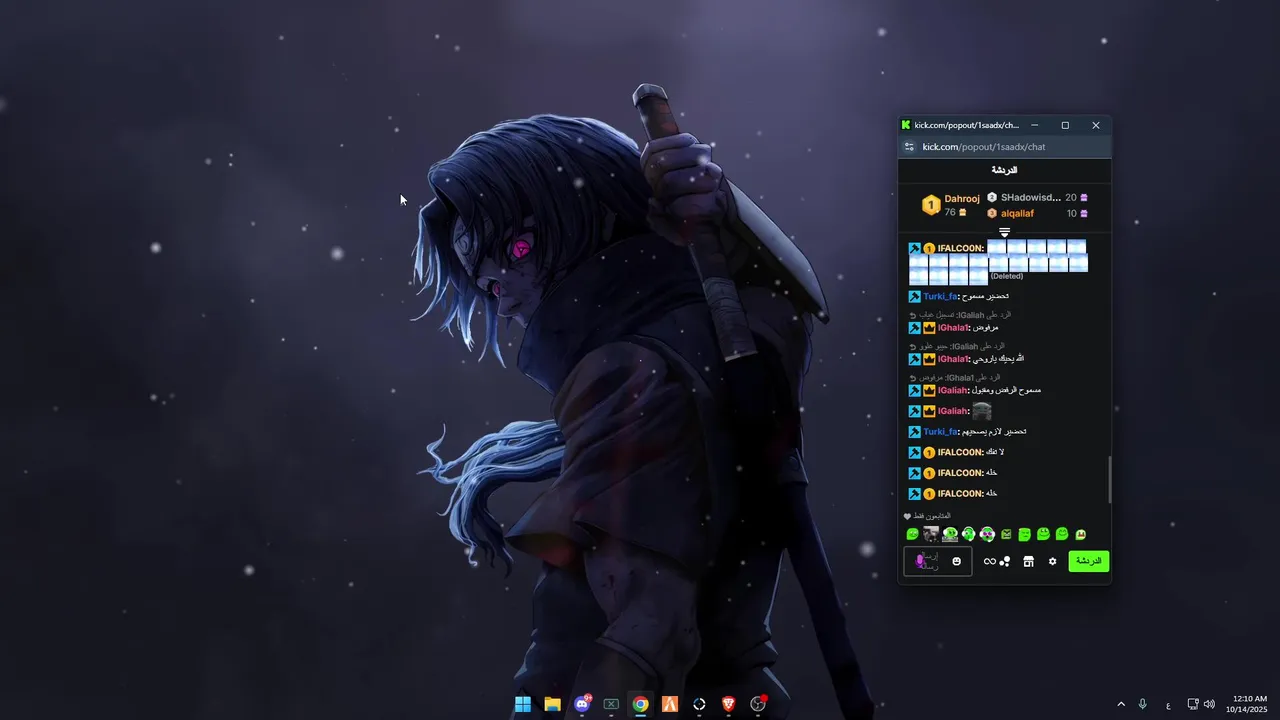Click the bronze rank 3 badge

992,213
